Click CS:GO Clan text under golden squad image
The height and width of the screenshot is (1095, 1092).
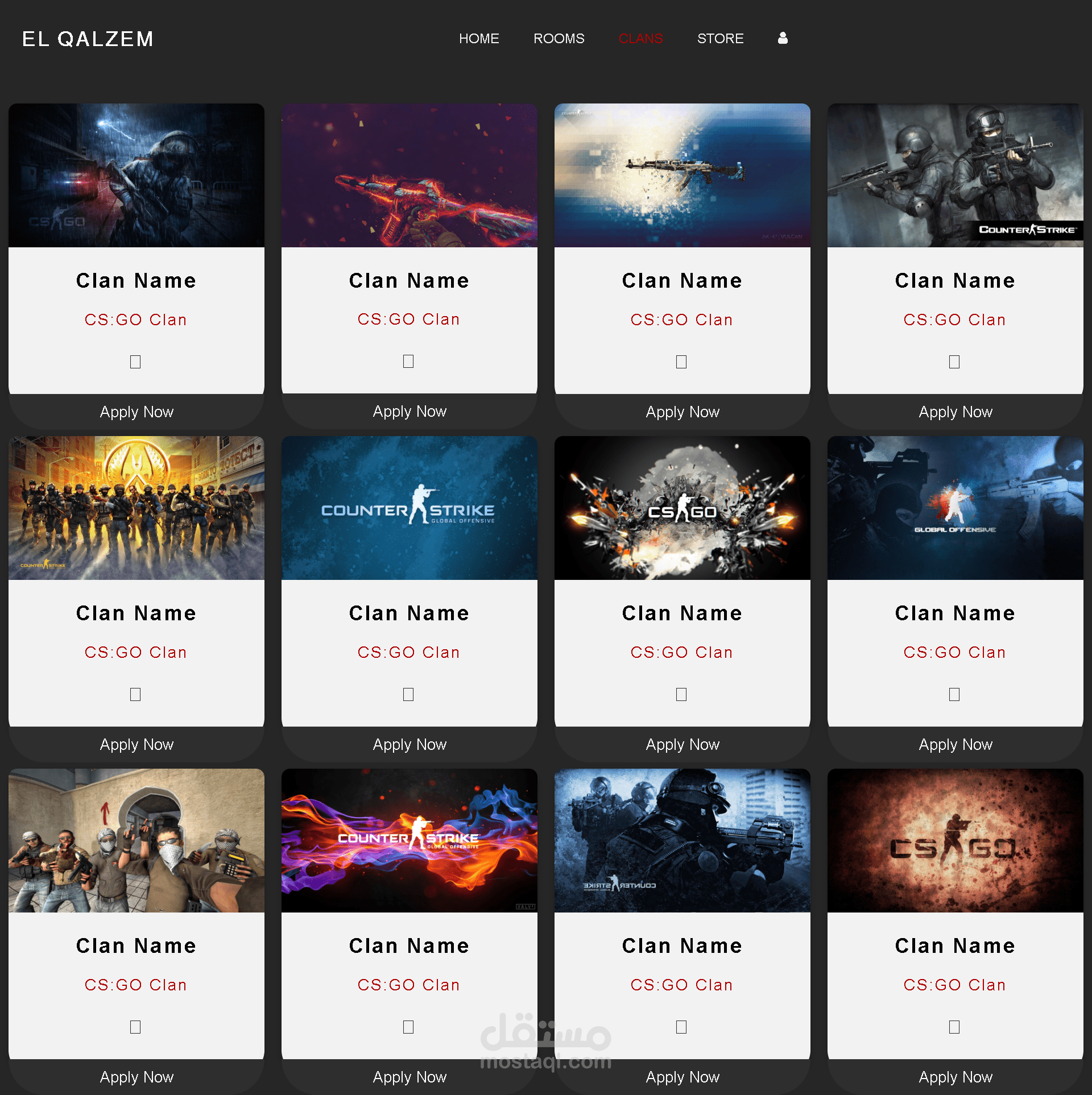coord(136,652)
